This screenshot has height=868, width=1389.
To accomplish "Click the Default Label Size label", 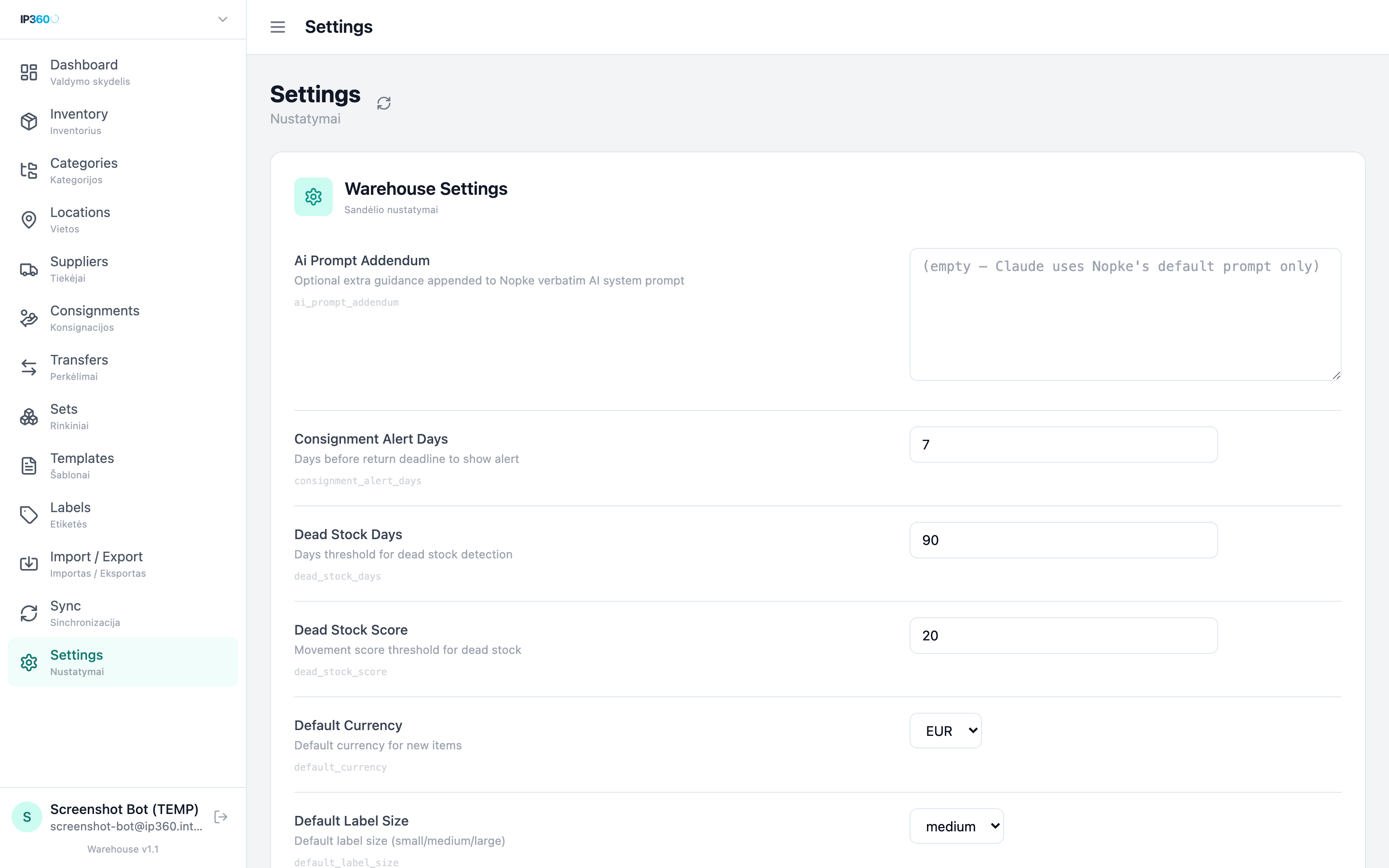I will 351,821.
